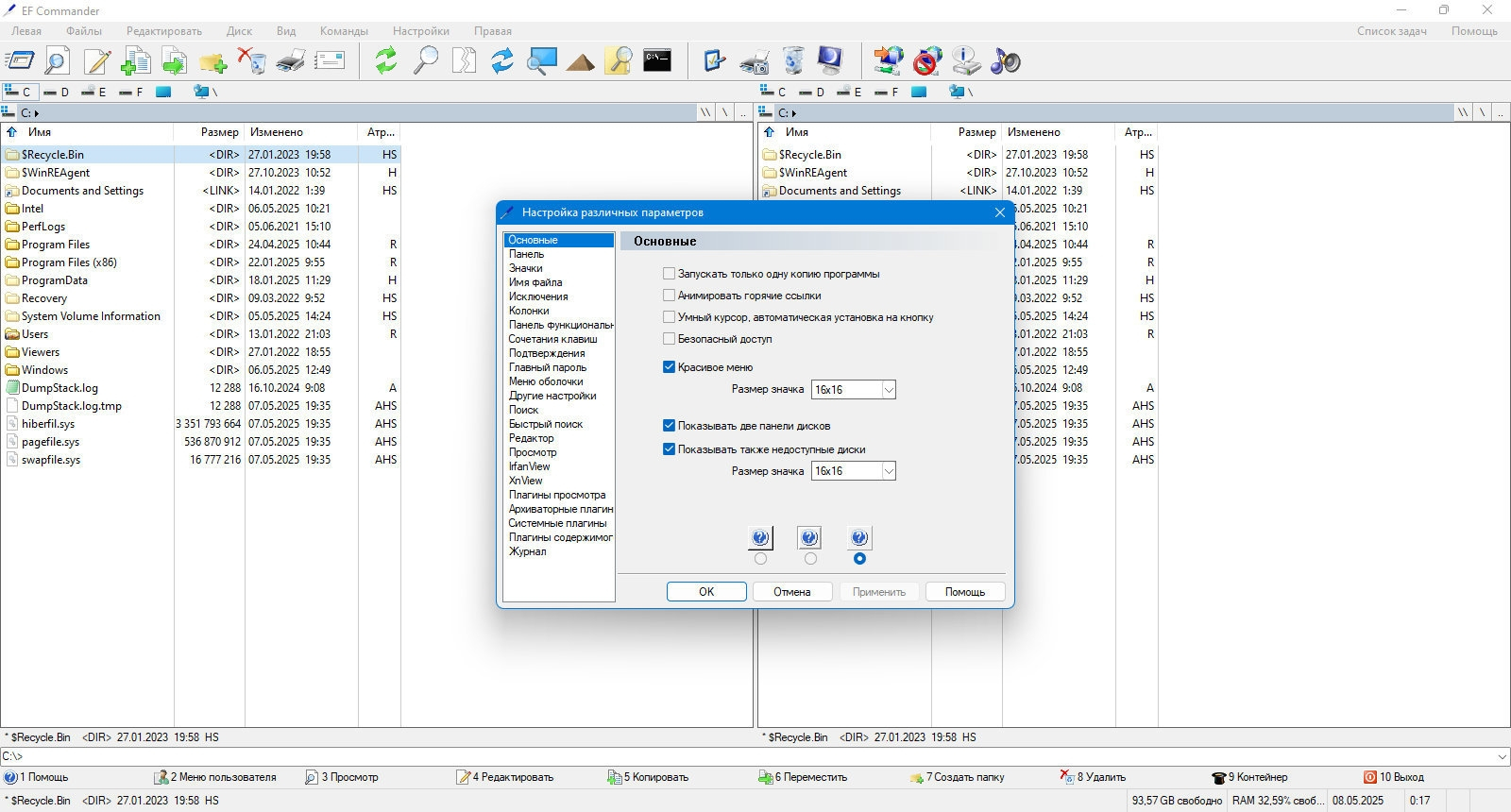Open the 'Настройки' menu

(x=421, y=31)
